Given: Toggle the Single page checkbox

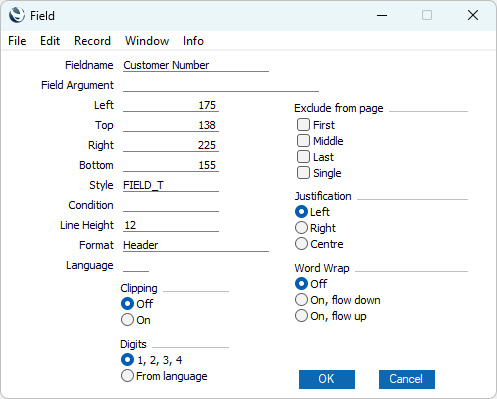Looking at the screenshot, I should coord(303,173).
